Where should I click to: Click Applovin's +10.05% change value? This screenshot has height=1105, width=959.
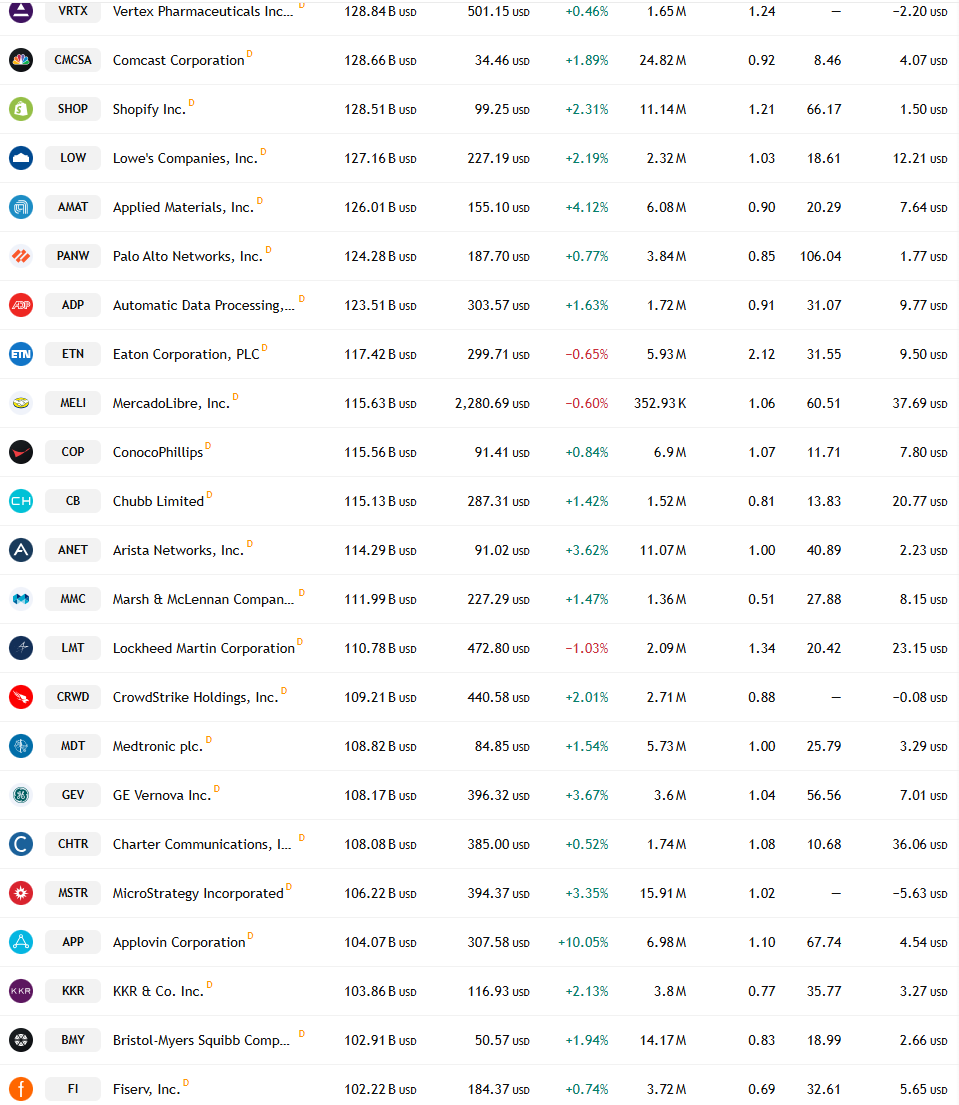tap(583, 942)
